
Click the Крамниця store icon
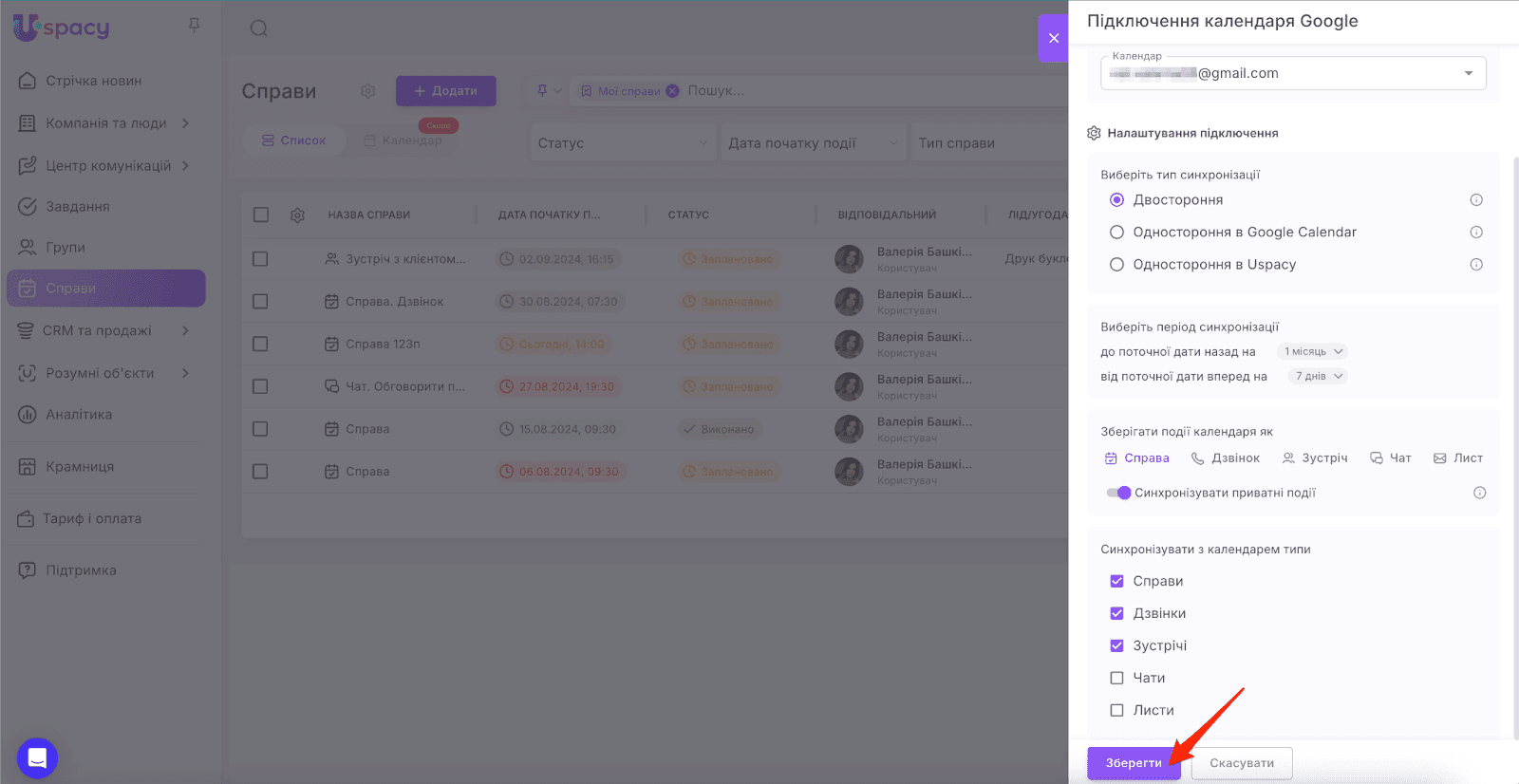pyautogui.click(x=28, y=467)
